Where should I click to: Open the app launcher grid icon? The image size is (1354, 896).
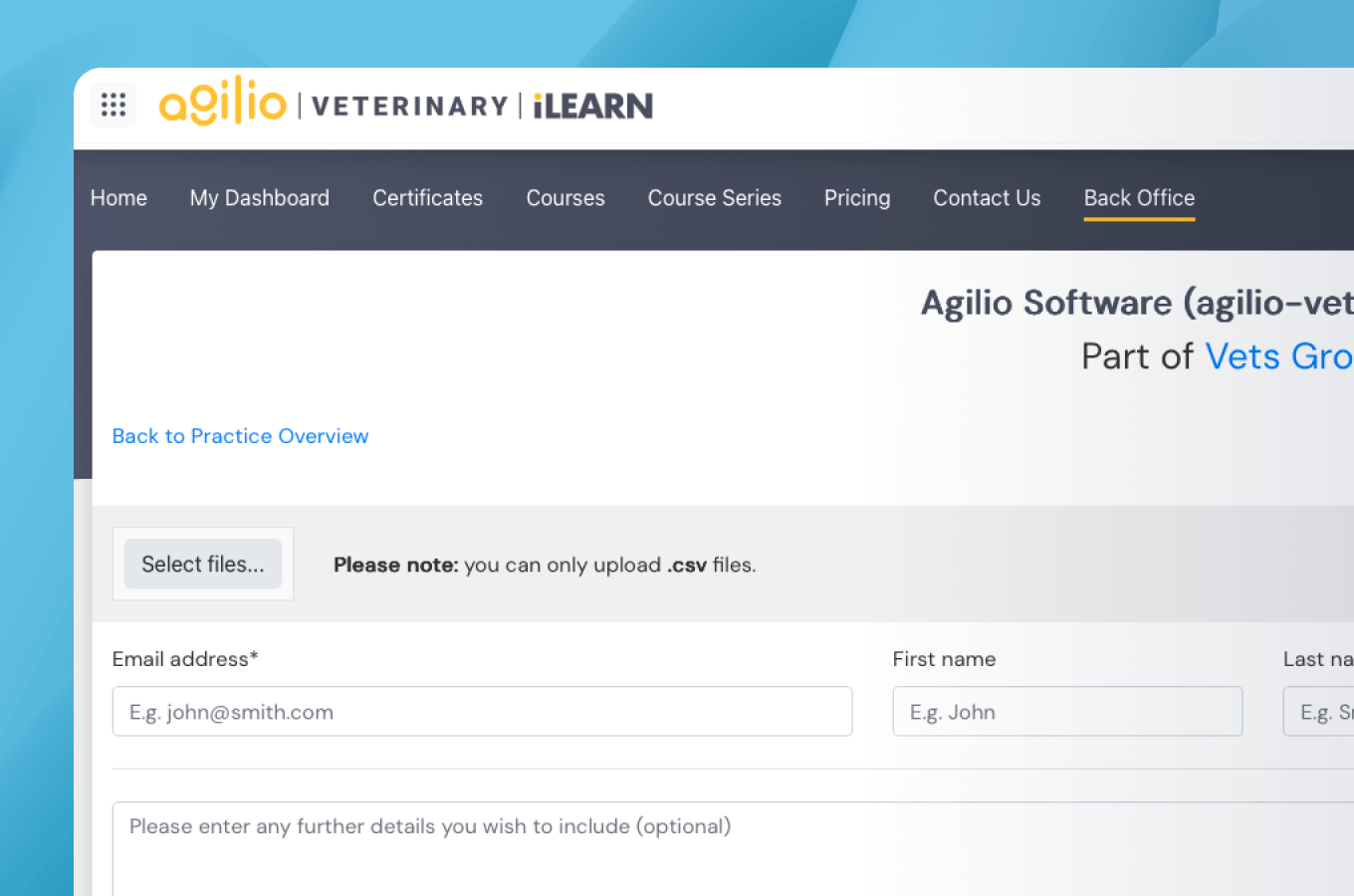coord(113,105)
